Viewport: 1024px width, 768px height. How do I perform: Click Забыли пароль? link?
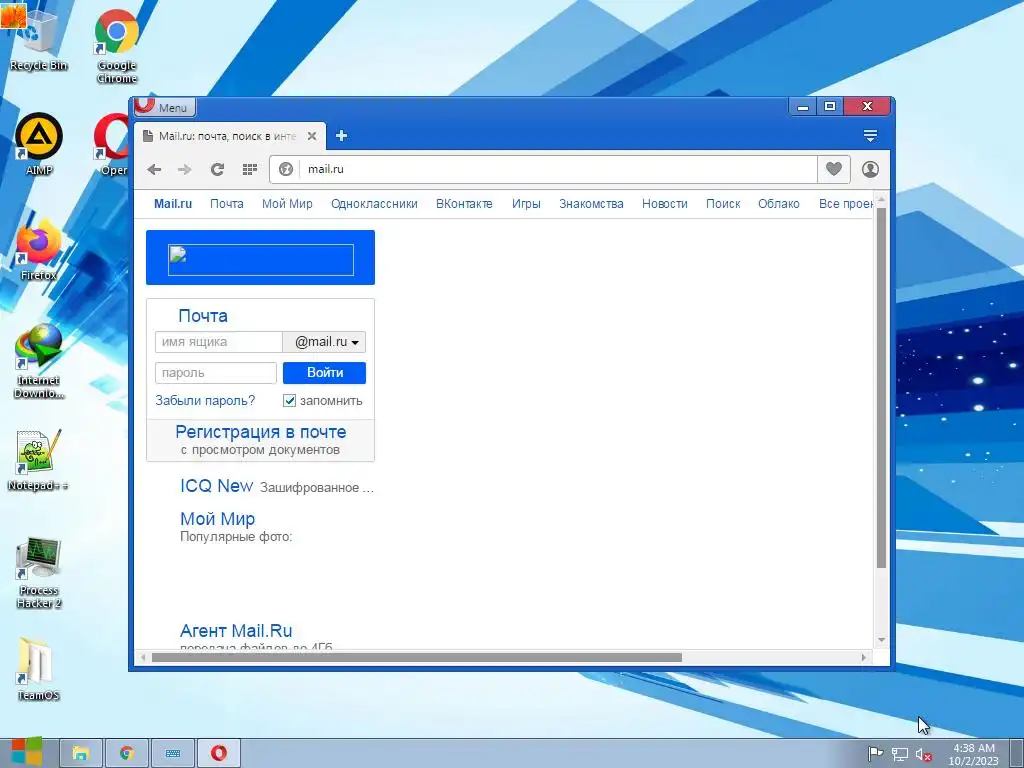205,400
